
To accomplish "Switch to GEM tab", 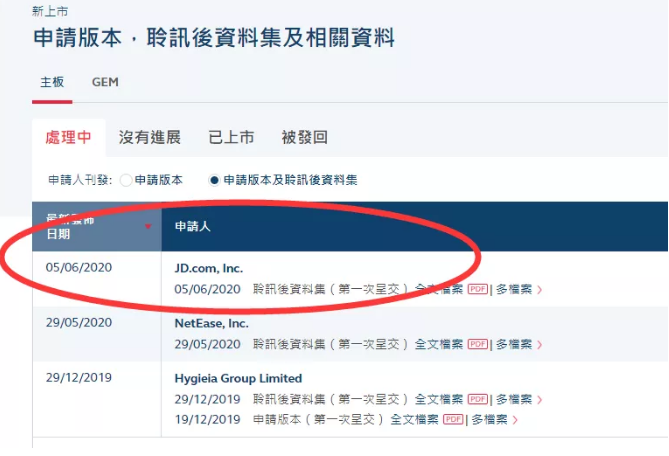I will [x=105, y=82].
